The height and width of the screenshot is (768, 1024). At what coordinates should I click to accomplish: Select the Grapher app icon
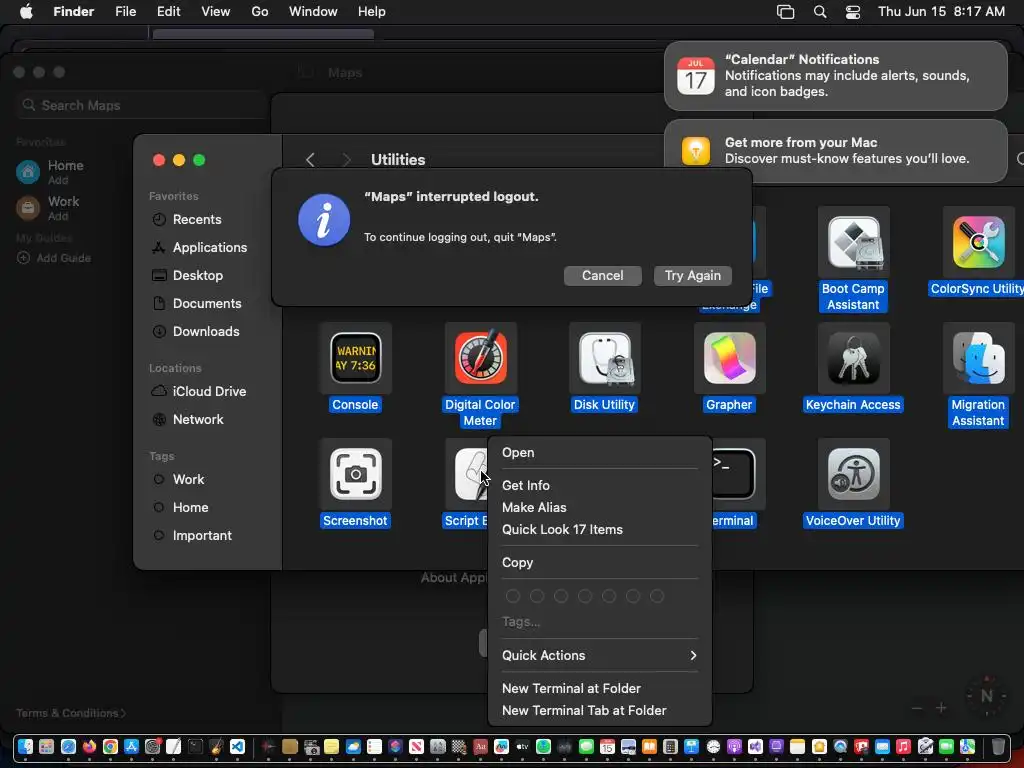[x=729, y=358]
